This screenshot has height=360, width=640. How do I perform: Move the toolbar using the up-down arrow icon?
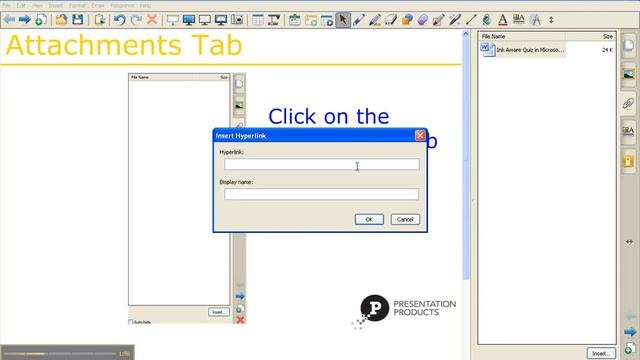point(551,20)
